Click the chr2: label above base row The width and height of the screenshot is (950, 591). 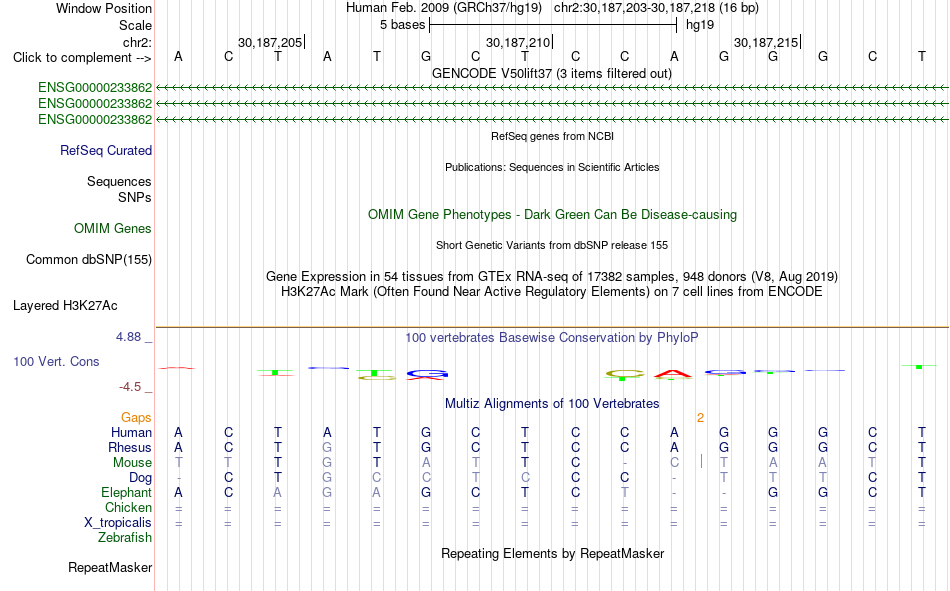click(x=137, y=42)
